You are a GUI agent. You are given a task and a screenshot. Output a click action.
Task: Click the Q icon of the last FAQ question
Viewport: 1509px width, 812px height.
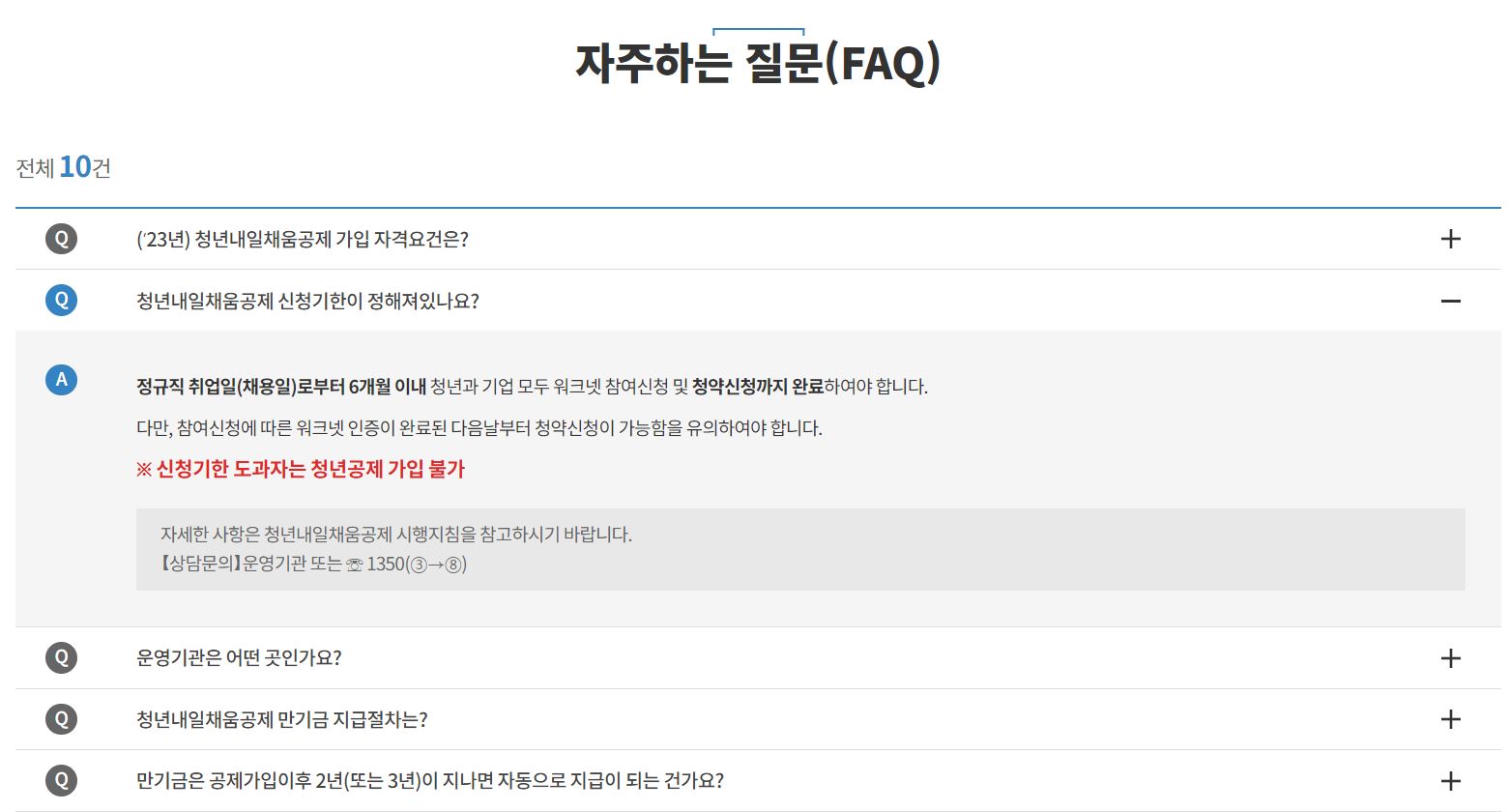point(61,779)
